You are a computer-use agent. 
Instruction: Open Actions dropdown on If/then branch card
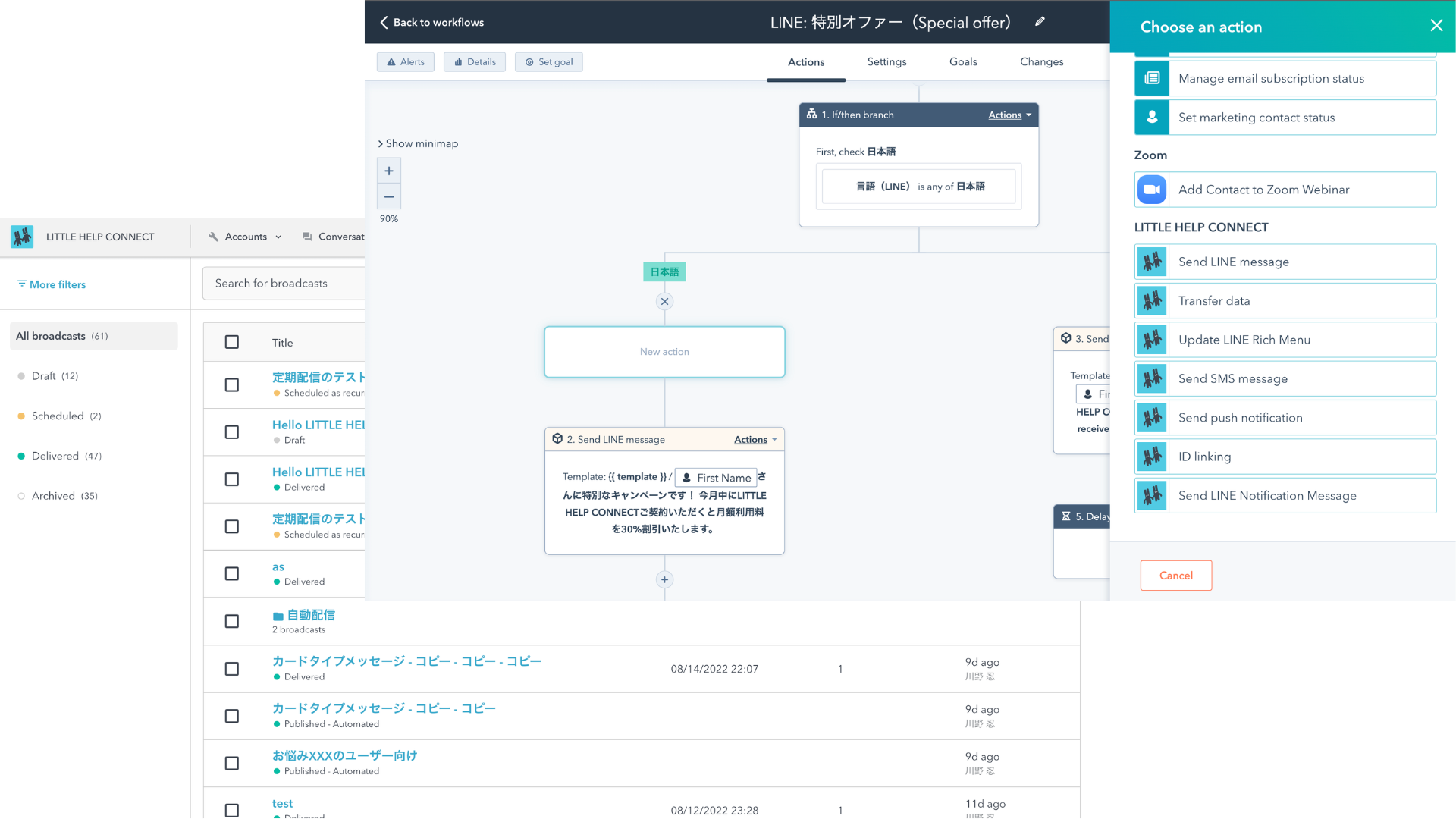point(1009,115)
